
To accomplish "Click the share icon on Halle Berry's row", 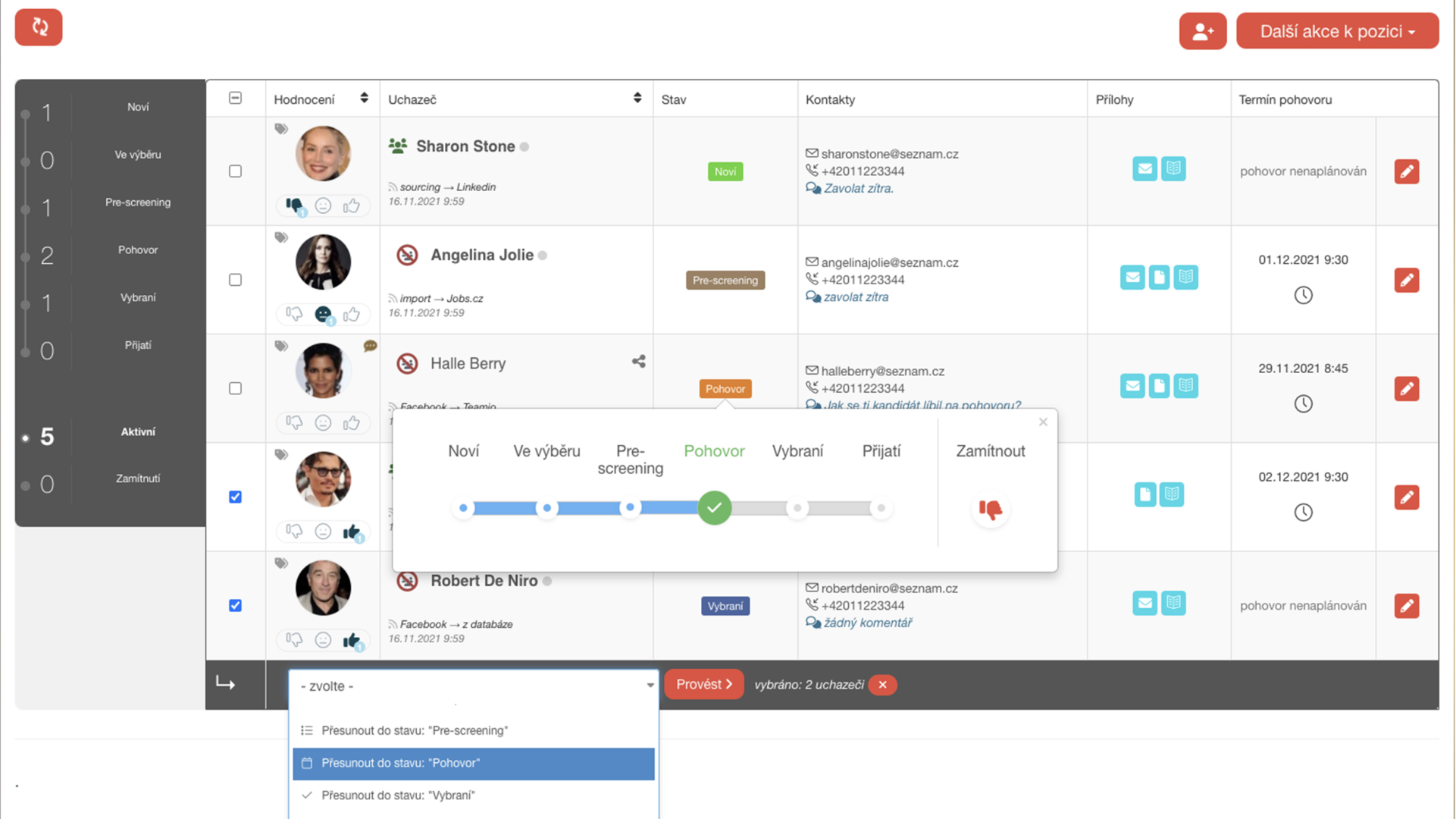I will 638,362.
